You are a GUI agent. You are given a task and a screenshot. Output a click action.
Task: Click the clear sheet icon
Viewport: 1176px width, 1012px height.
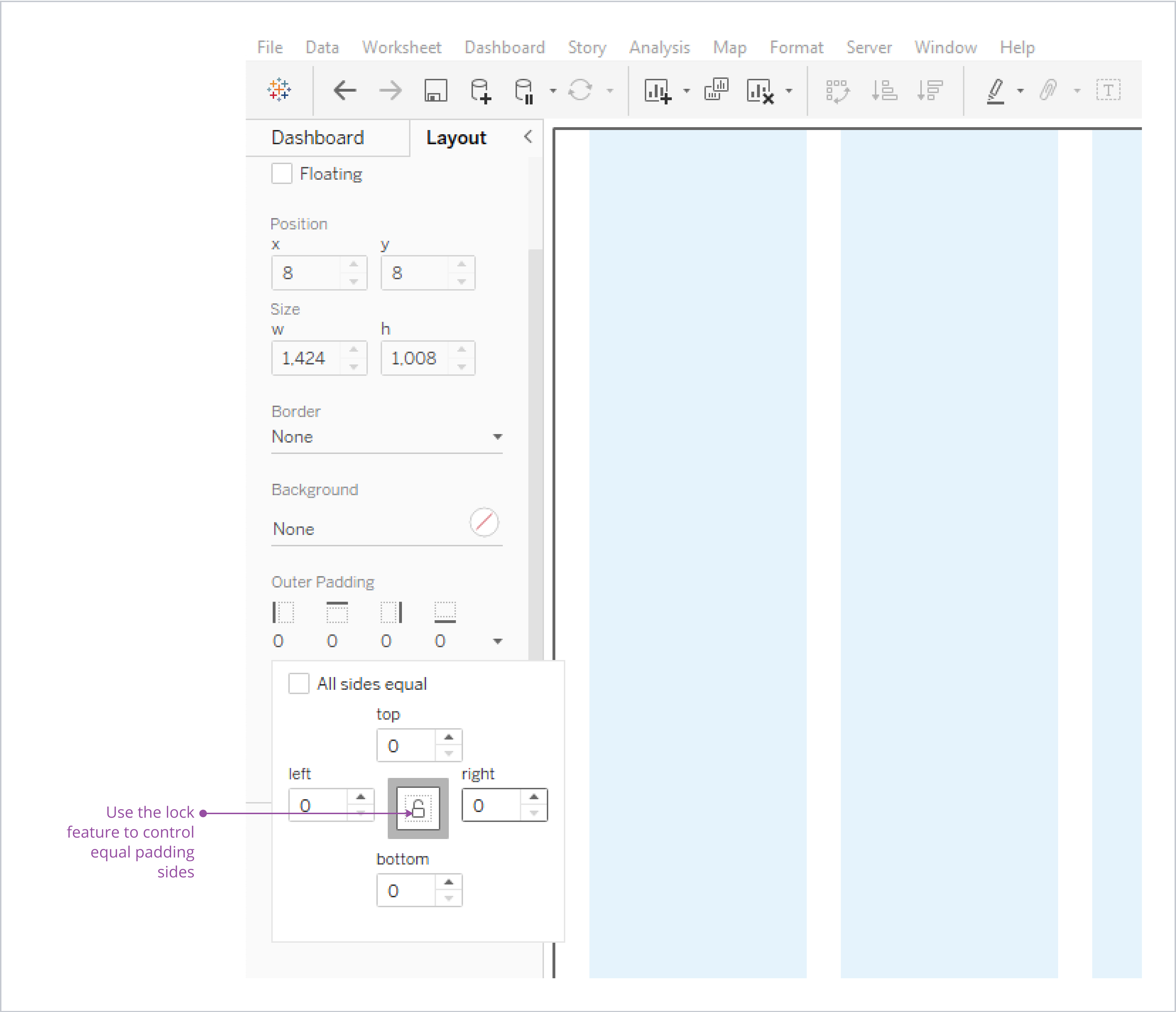click(x=761, y=91)
